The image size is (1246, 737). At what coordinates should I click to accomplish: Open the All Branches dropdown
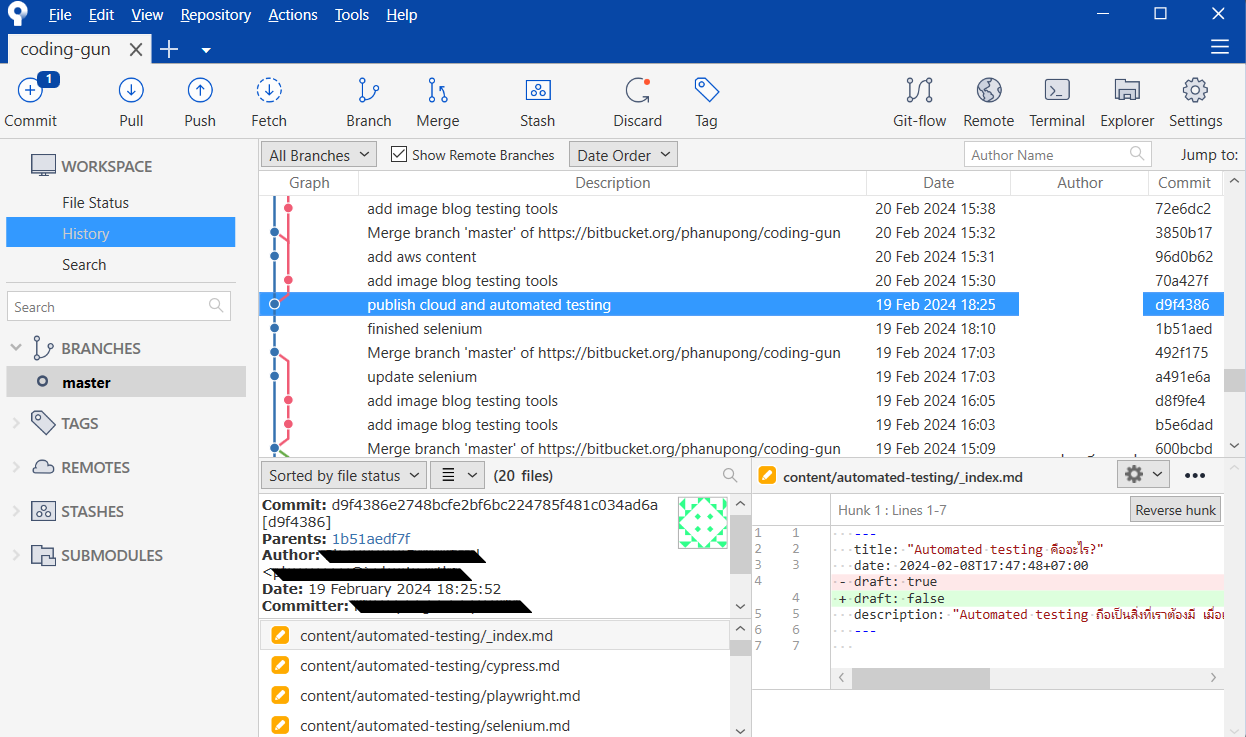pyautogui.click(x=319, y=155)
